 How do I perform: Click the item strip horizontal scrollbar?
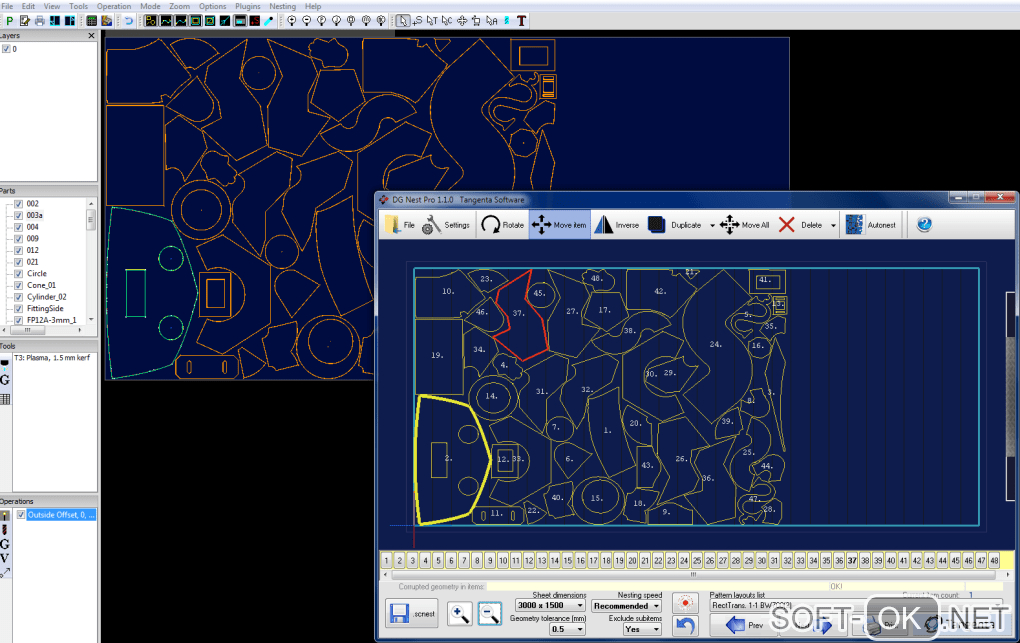[x=693, y=575]
